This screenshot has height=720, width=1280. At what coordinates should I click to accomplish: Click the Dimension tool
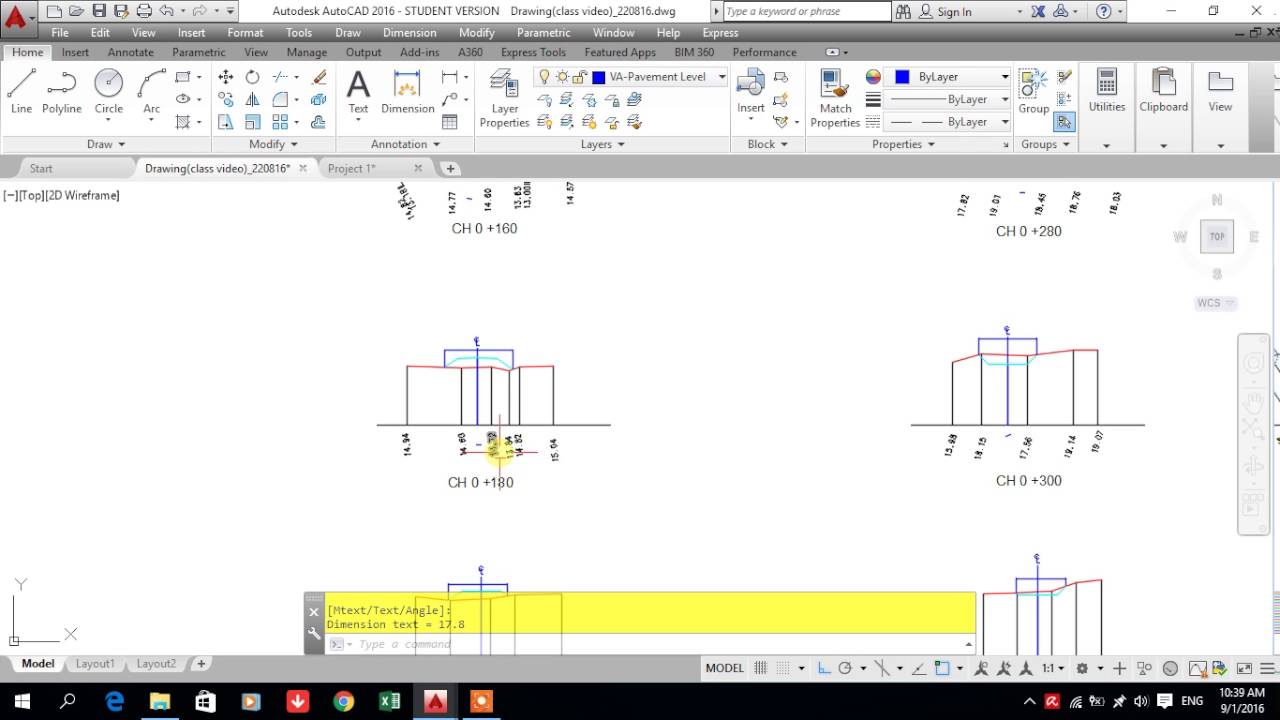tap(408, 91)
